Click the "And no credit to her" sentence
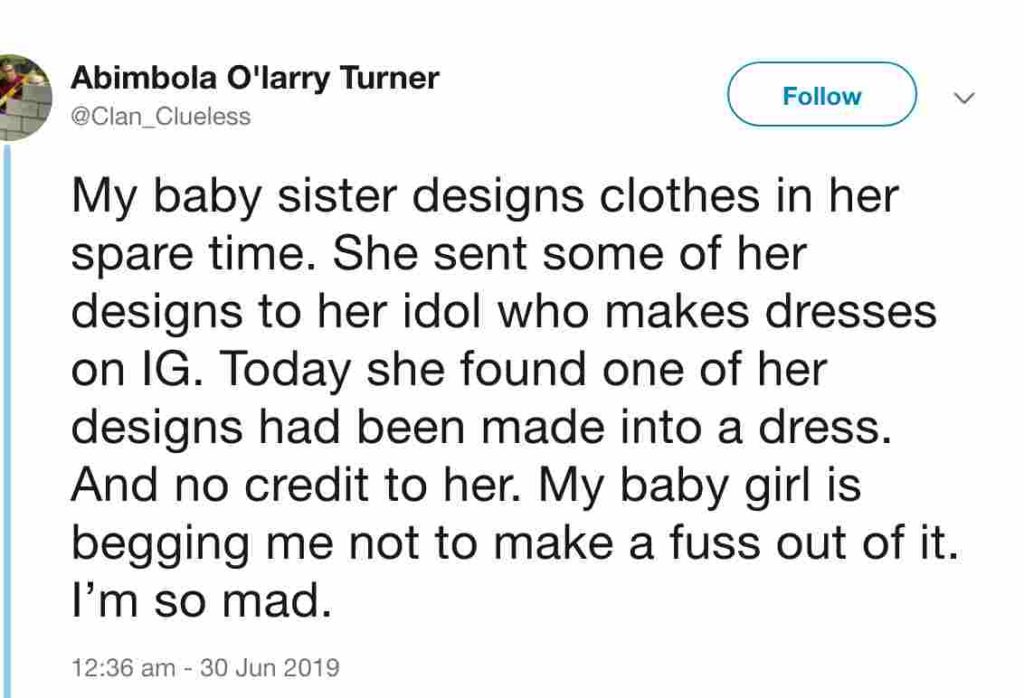This screenshot has height=698, width=1024. click(x=298, y=486)
